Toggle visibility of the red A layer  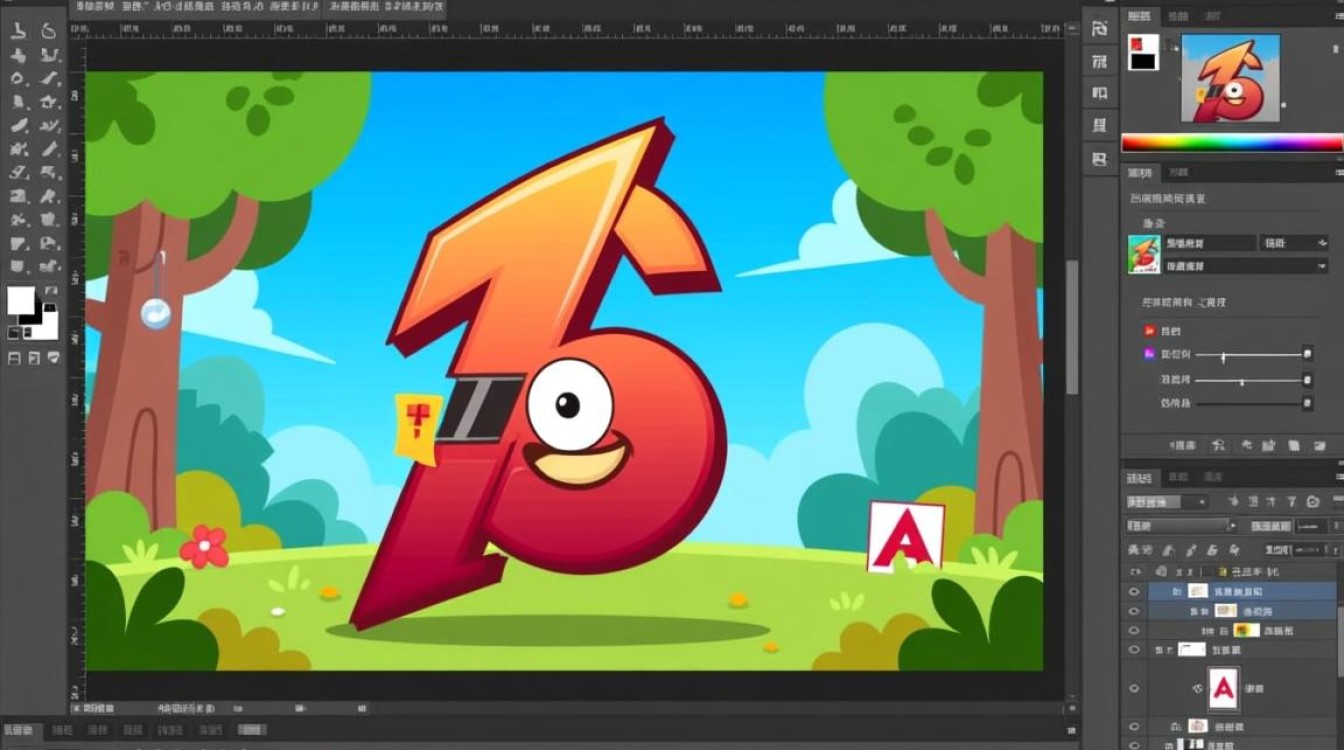click(x=1134, y=688)
